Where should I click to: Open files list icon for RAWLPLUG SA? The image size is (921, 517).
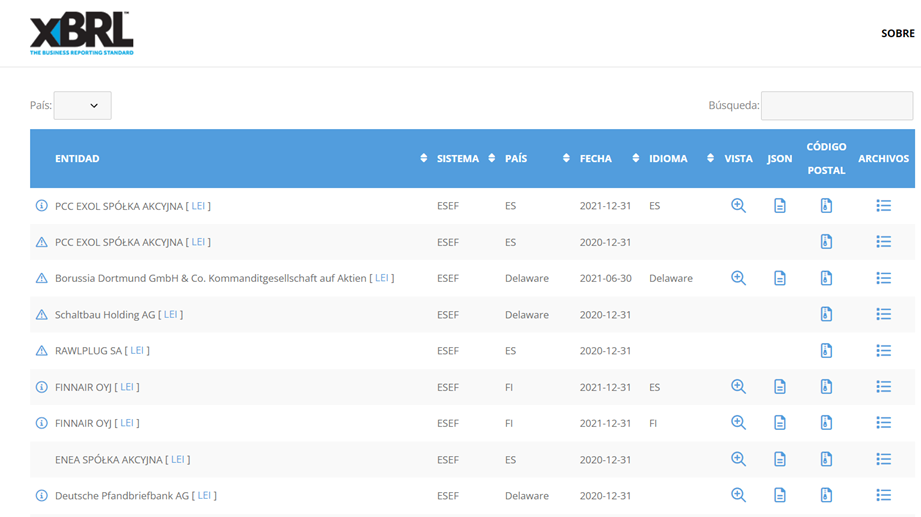(x=883, y=351)
